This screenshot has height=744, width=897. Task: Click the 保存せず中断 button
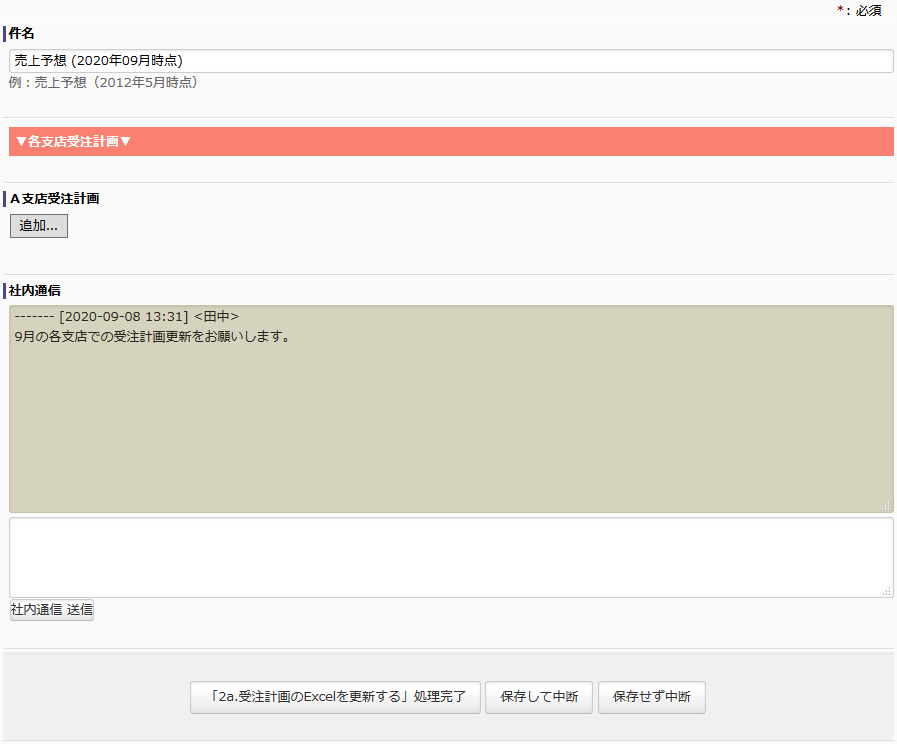(651, 697)
